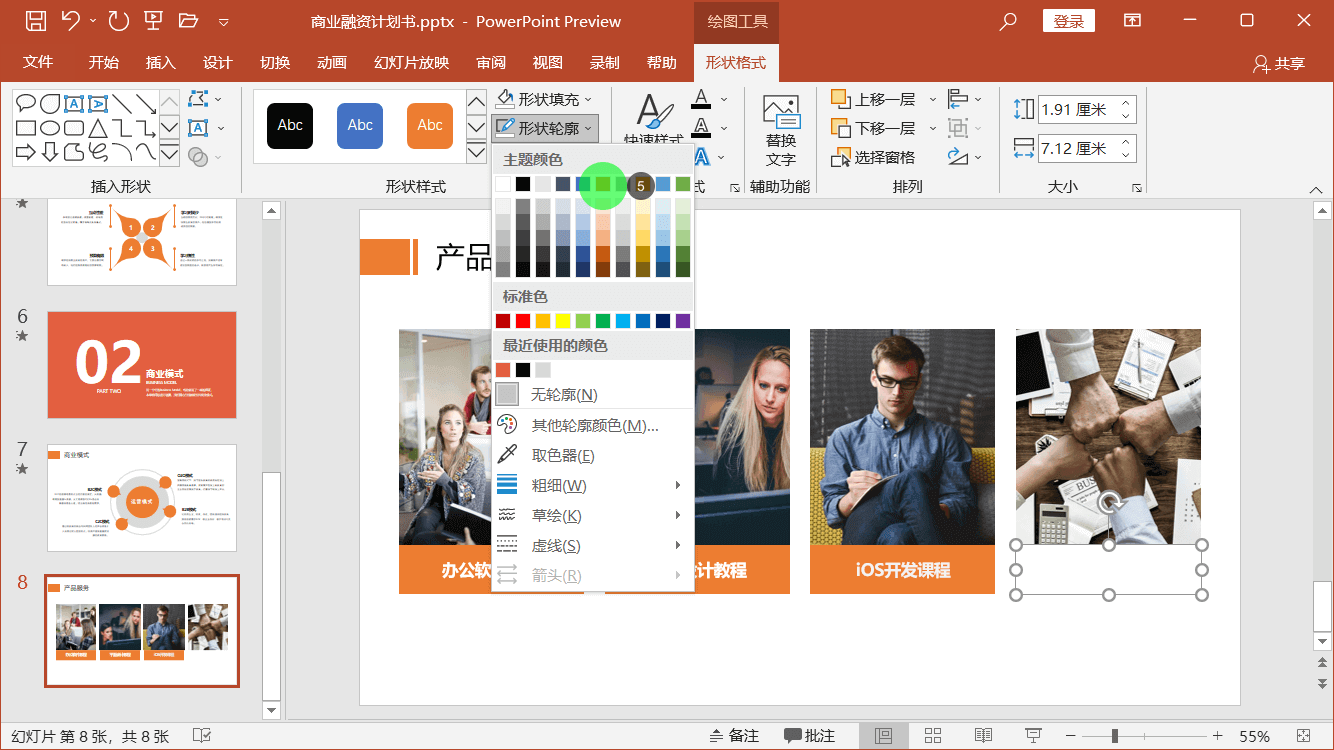Open the Size dialog launcher in 大小

click(1136, 187)
